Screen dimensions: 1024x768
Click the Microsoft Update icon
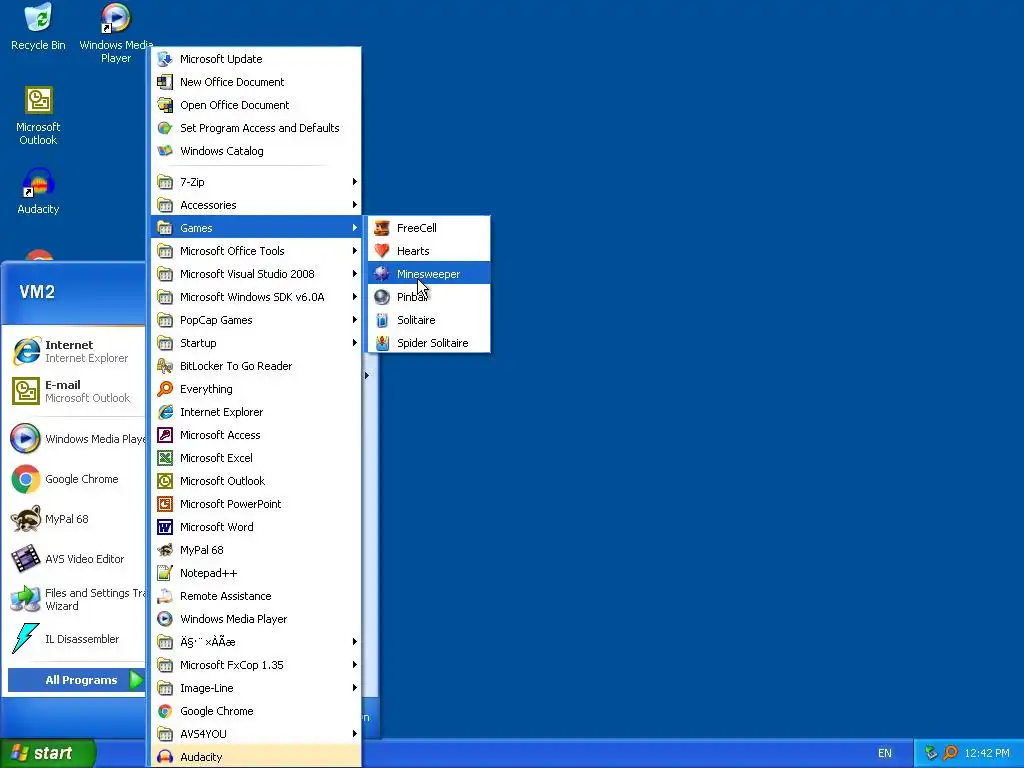coord(165,59)
